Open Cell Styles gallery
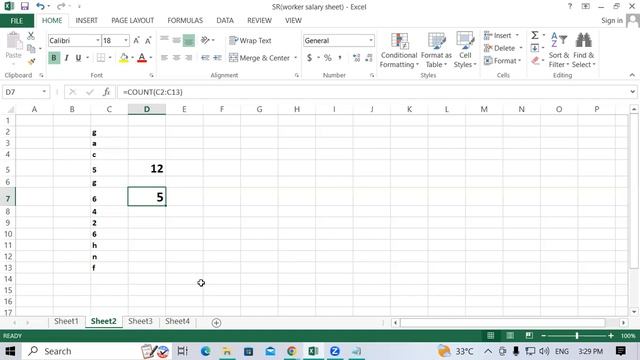The width and height of the screenshot is (640, 360). point(465,50)
